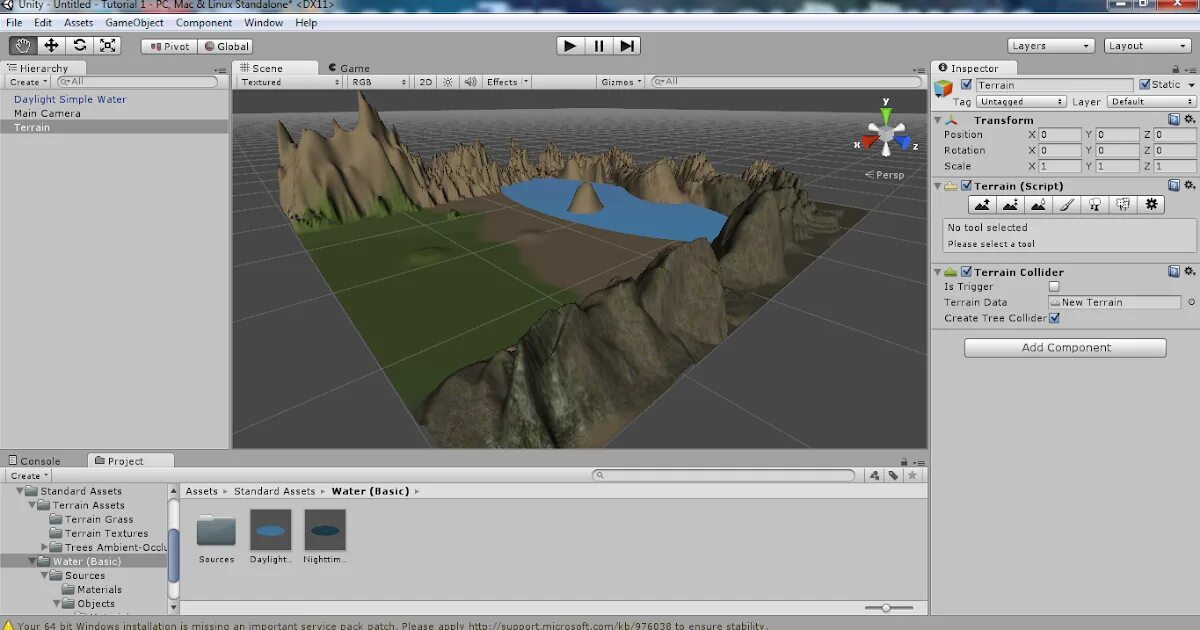Open Terrain Collider help book icon
The image size is (1200, 630).
coord(1174,272)
